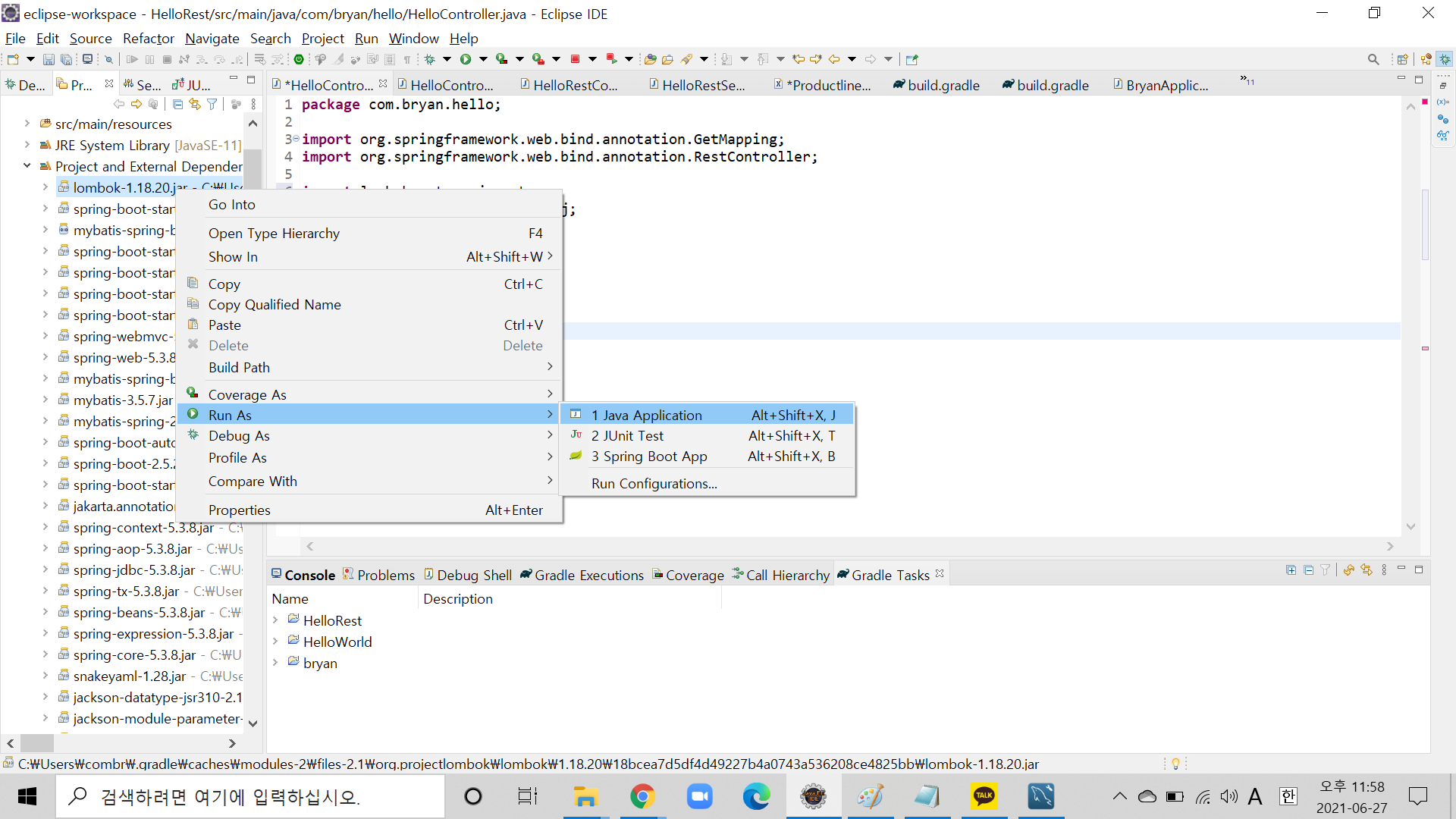Click the Debug bug icon in toolbar

pos(430,59)
